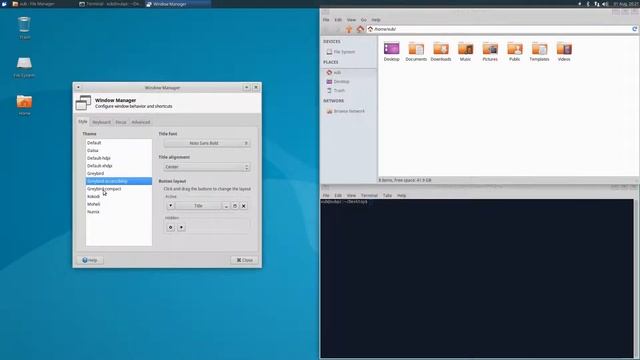Click the maximize button in Active layout

[235, 206]
